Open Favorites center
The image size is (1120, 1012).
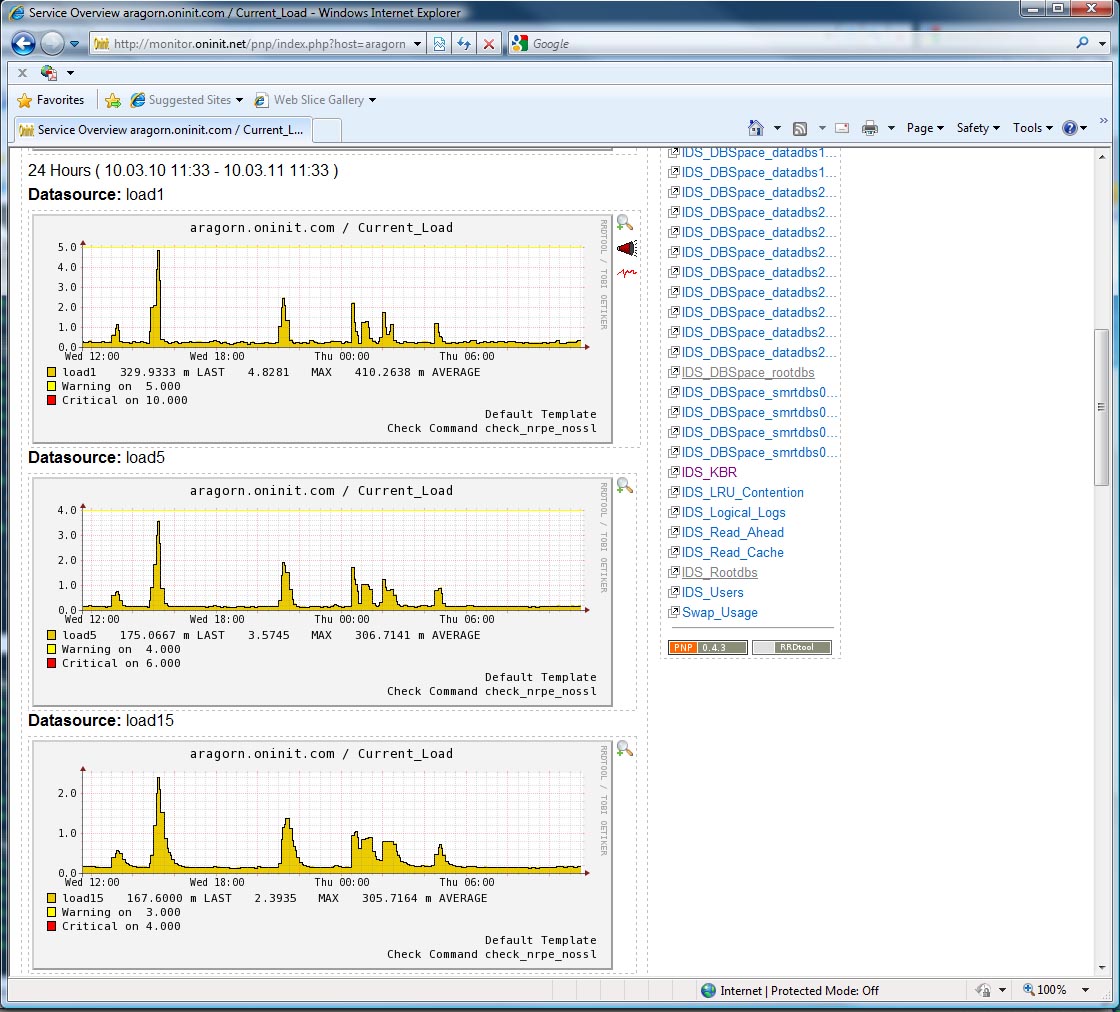click(x=51, y=100)
